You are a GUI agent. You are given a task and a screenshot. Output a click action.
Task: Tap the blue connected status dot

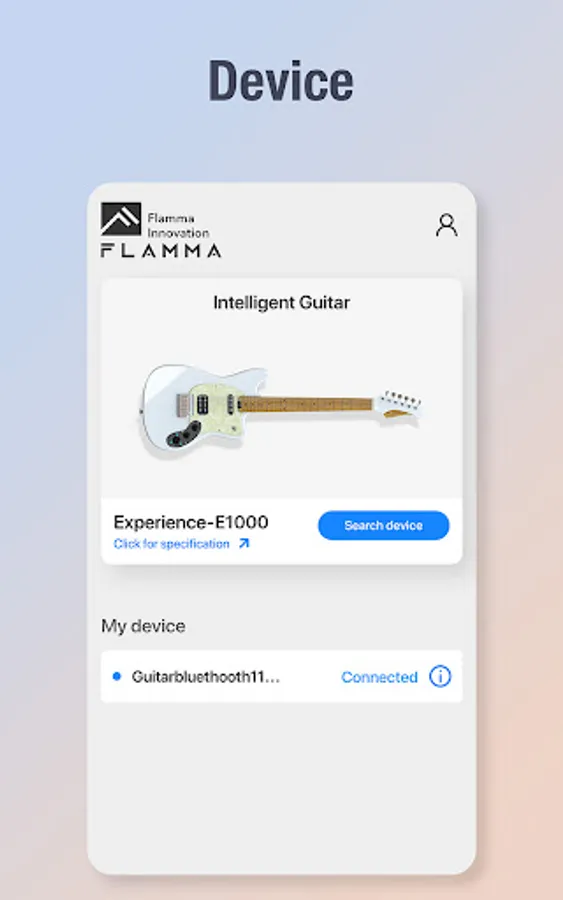(x=117, y=676)
